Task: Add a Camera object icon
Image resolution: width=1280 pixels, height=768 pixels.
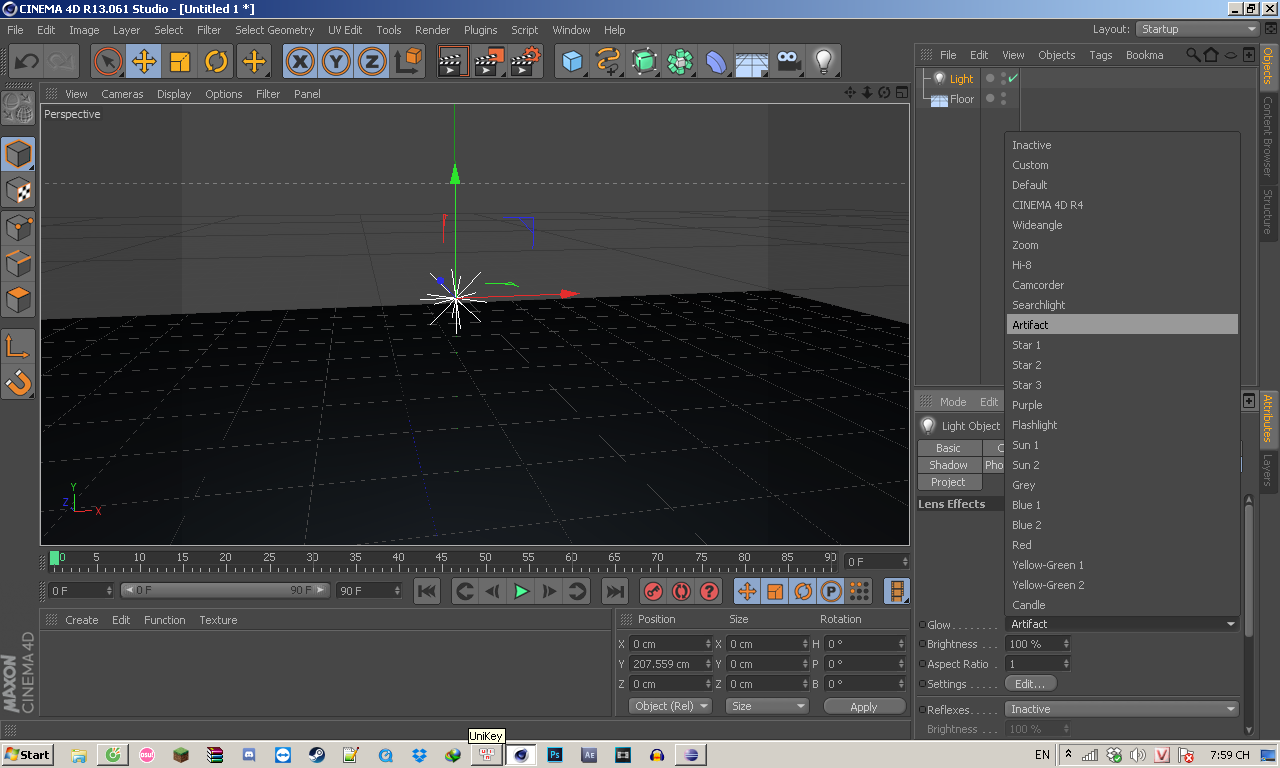Action: pos(788,62)
